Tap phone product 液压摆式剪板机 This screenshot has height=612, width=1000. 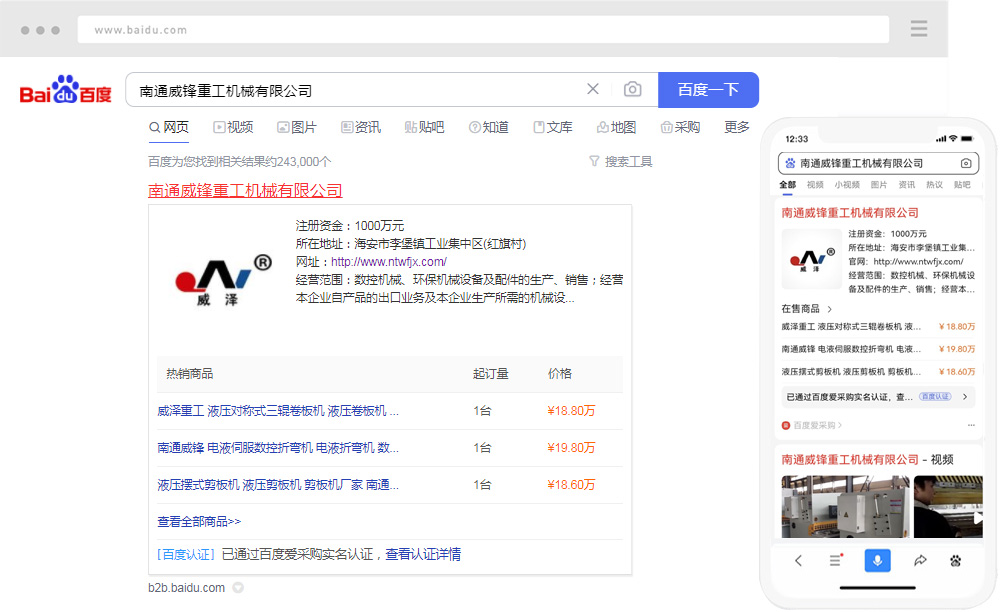(x=851, y=372)
